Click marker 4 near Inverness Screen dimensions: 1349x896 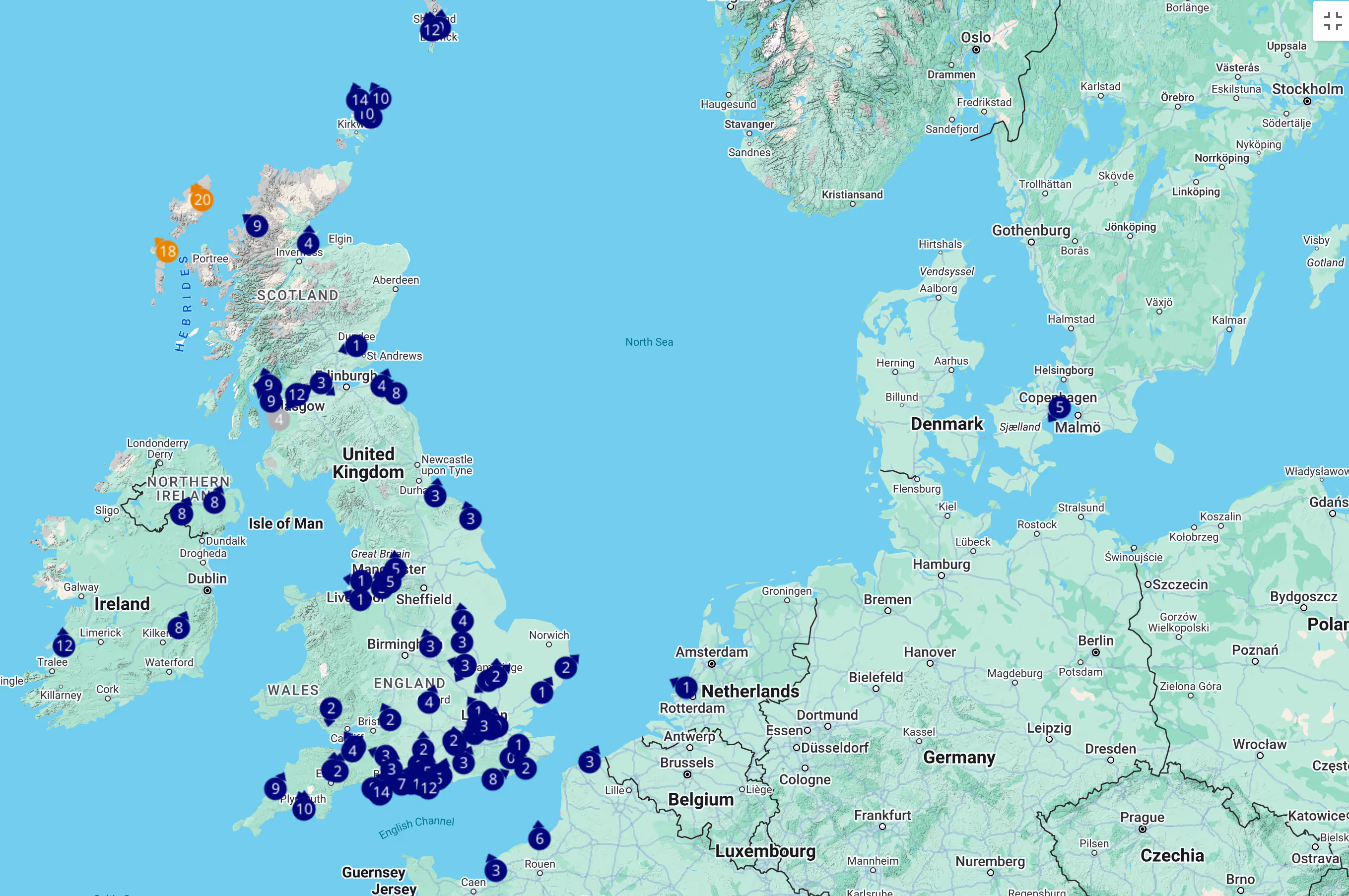pyautogui.click(x=308, y=243)
